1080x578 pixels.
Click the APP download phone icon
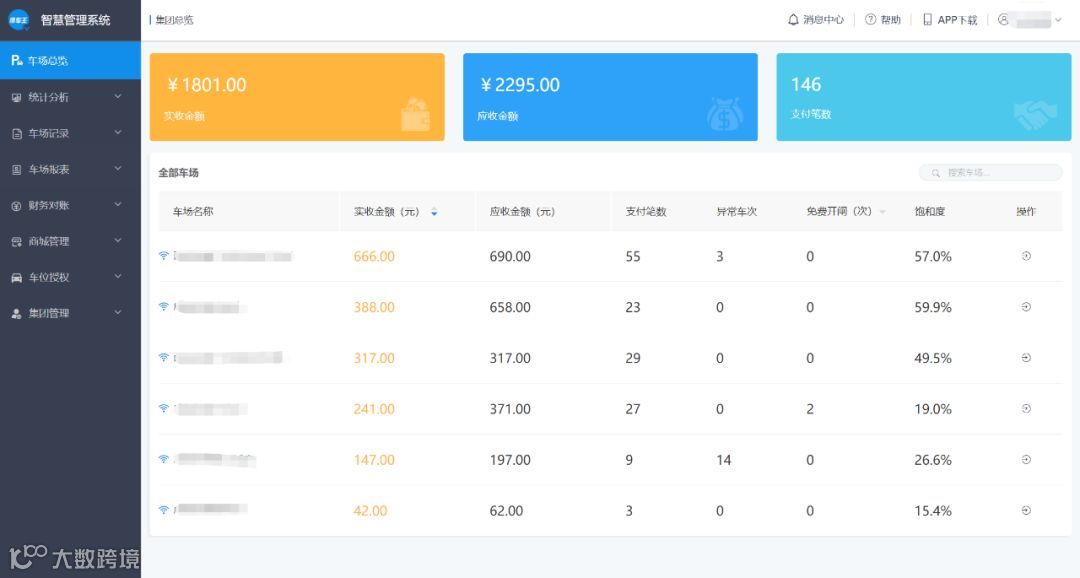927,20
